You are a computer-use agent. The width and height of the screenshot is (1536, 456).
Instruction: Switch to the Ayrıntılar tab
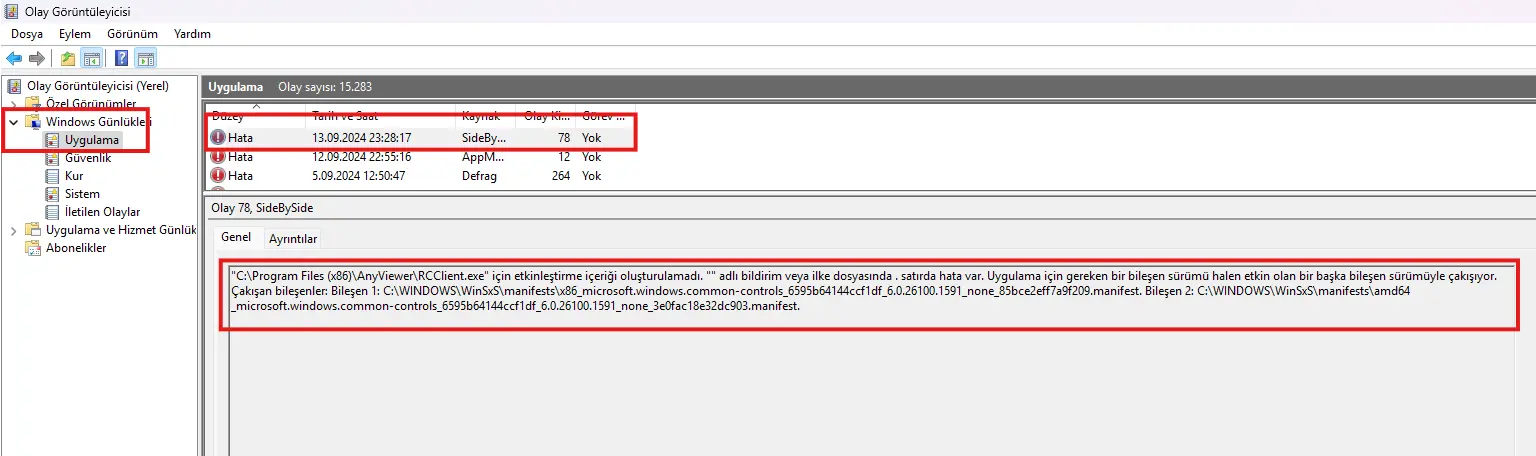tap(293, 239)
